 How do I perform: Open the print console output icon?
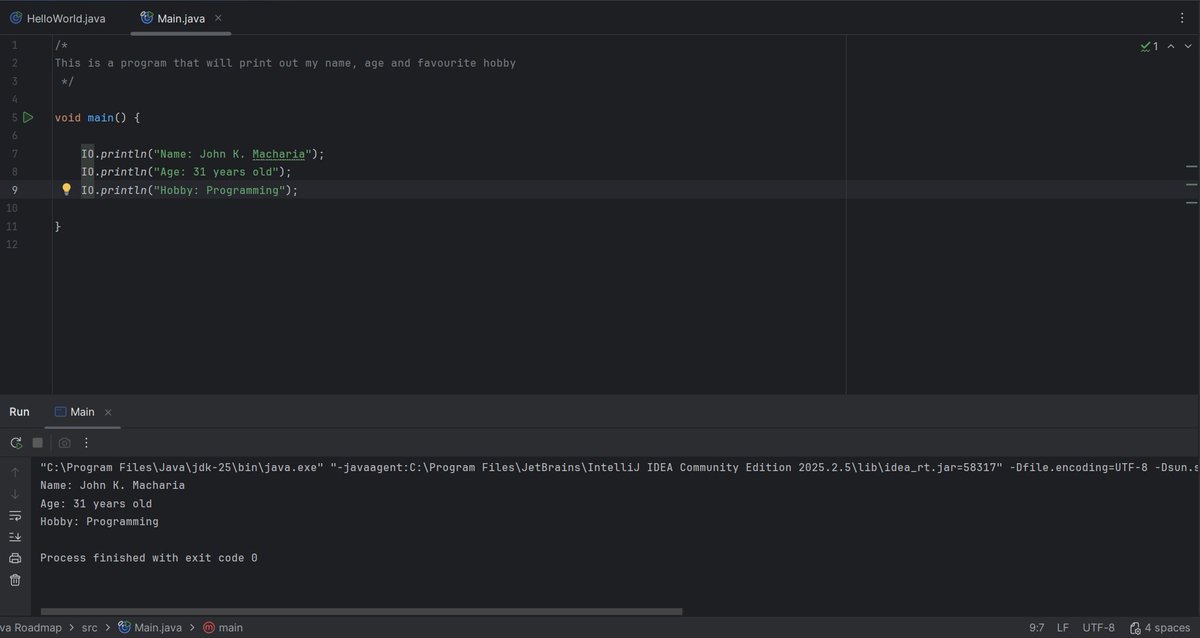14,558
